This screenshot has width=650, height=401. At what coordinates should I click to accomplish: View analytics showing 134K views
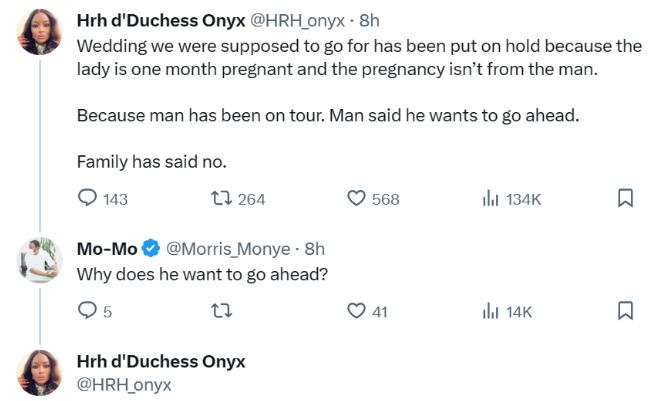coord(491,199)
